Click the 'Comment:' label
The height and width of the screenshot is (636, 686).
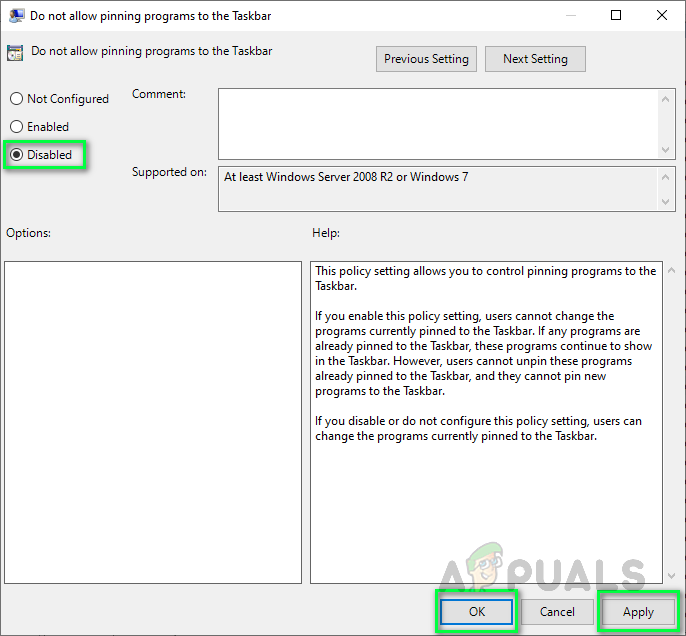tap(159, 94)
